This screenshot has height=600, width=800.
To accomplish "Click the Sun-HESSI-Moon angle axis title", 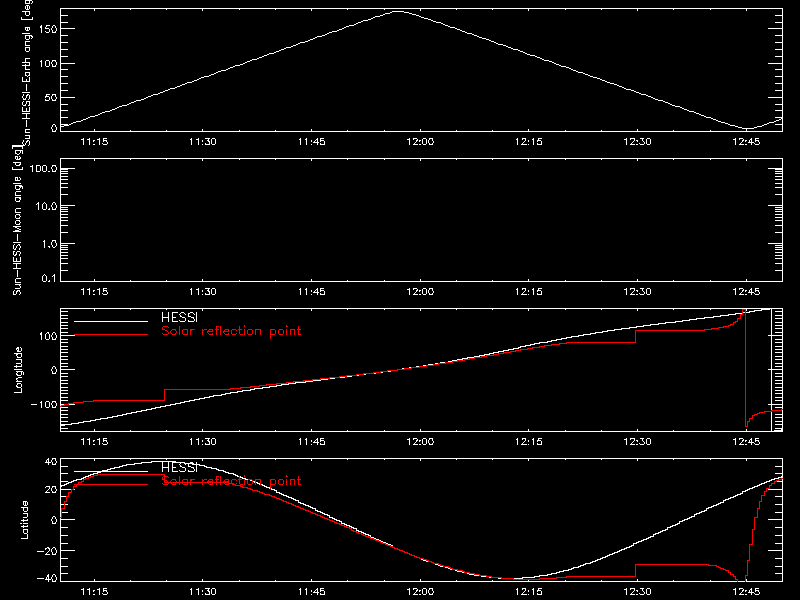I will pyautogui.click(x=17, y=220).
